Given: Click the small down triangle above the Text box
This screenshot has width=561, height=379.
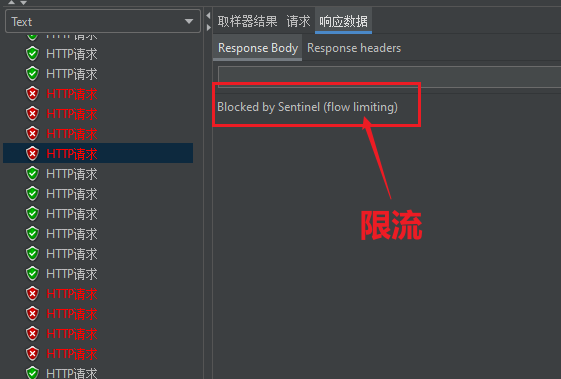Looking at the screenshot, I should (23, 3).
